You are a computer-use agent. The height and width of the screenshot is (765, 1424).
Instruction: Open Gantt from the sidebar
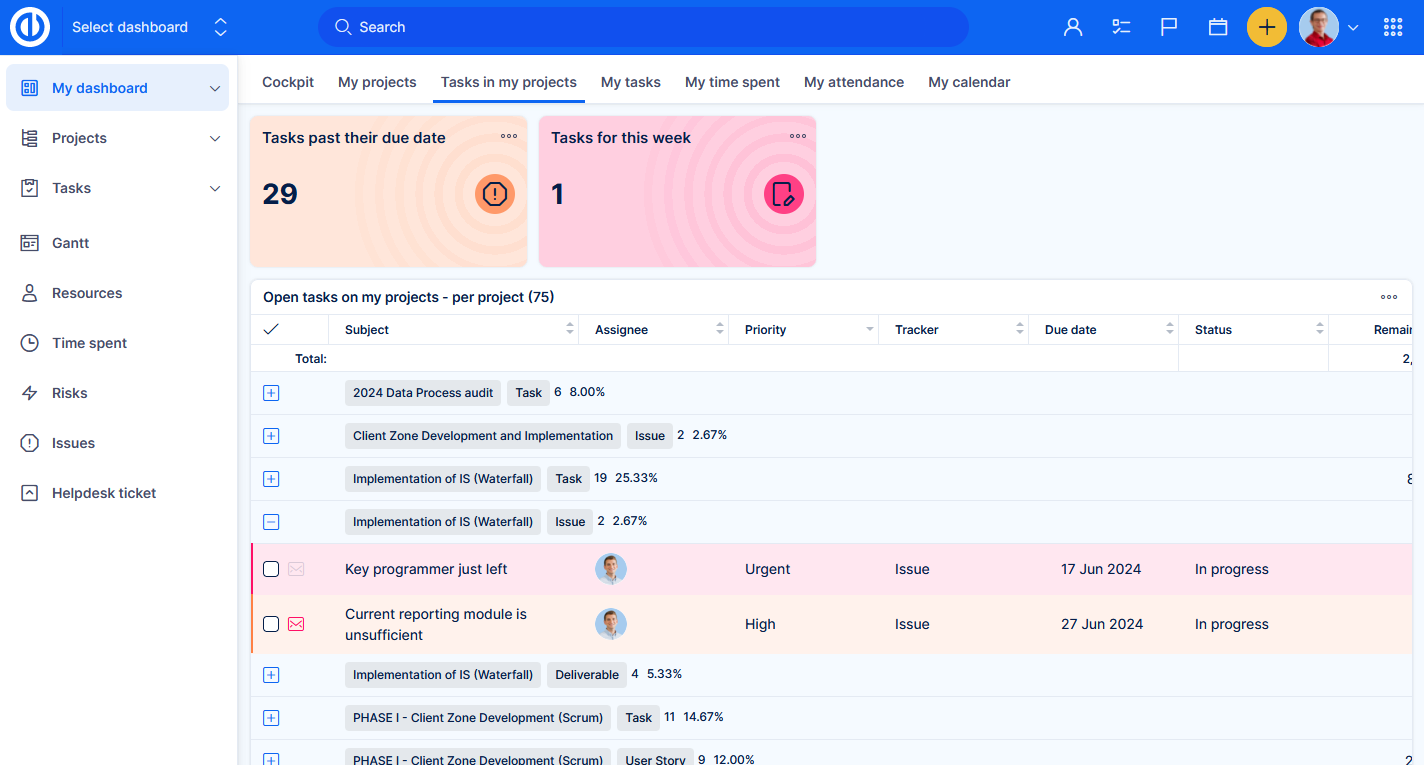tap(70, 243)
